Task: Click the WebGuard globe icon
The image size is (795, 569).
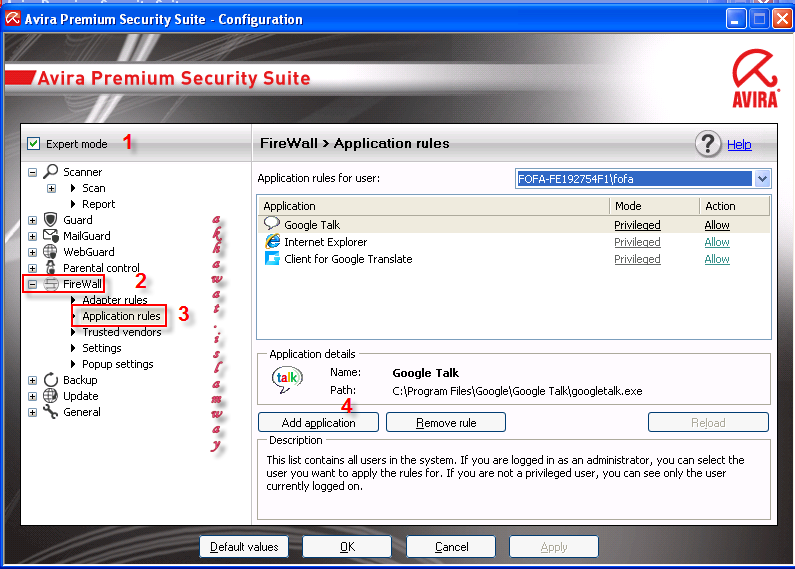Action: 51,252
